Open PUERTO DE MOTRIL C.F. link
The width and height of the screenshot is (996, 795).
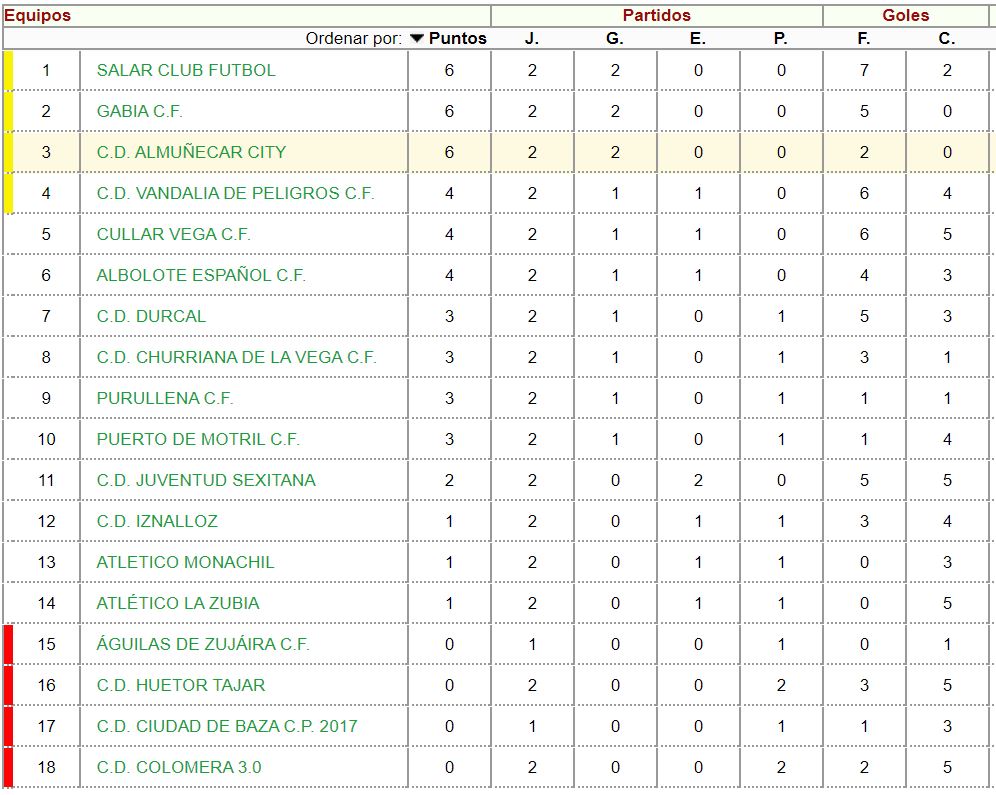click(198, 439)
